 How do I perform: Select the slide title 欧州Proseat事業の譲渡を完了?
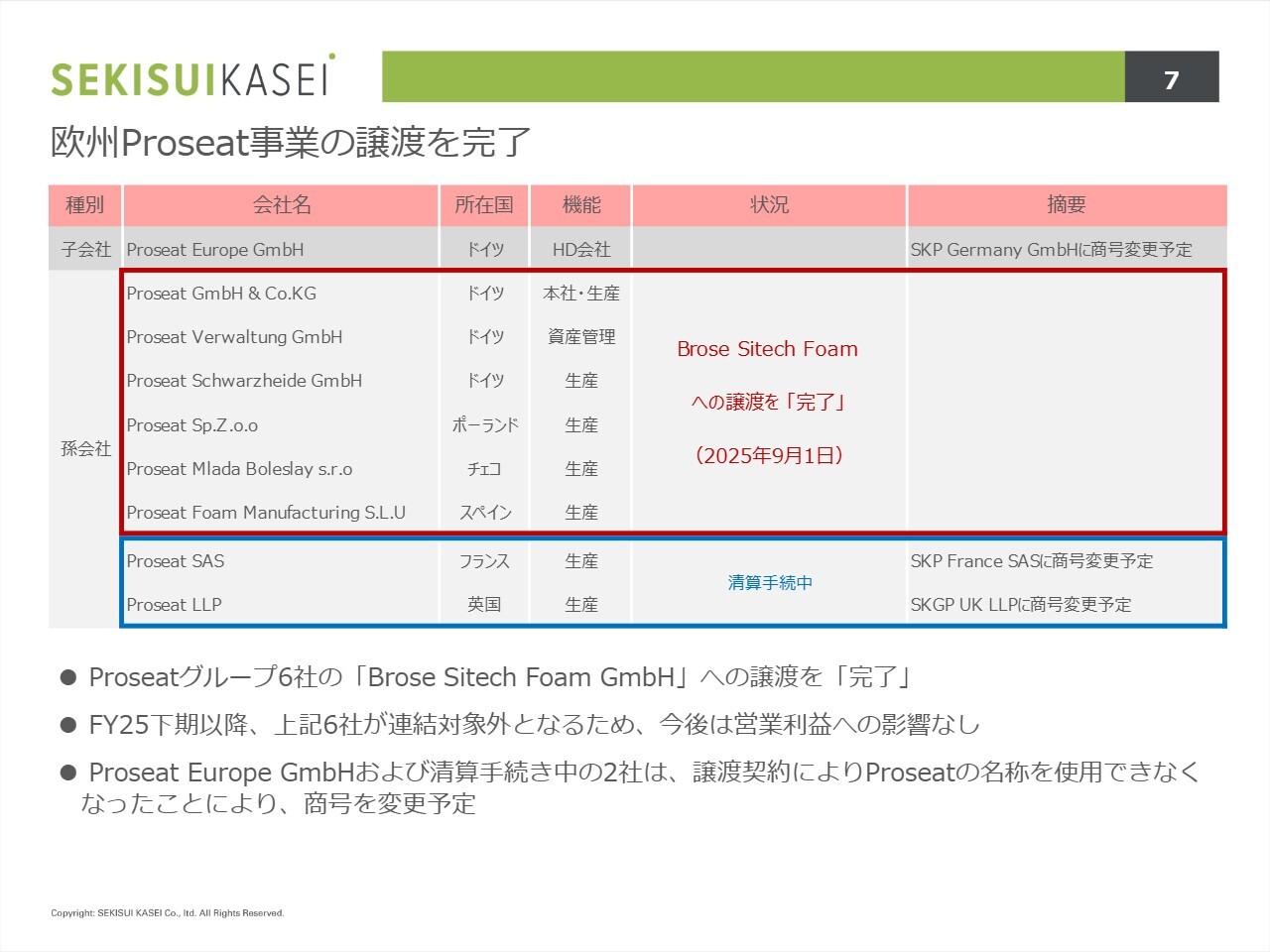[291, 143]
